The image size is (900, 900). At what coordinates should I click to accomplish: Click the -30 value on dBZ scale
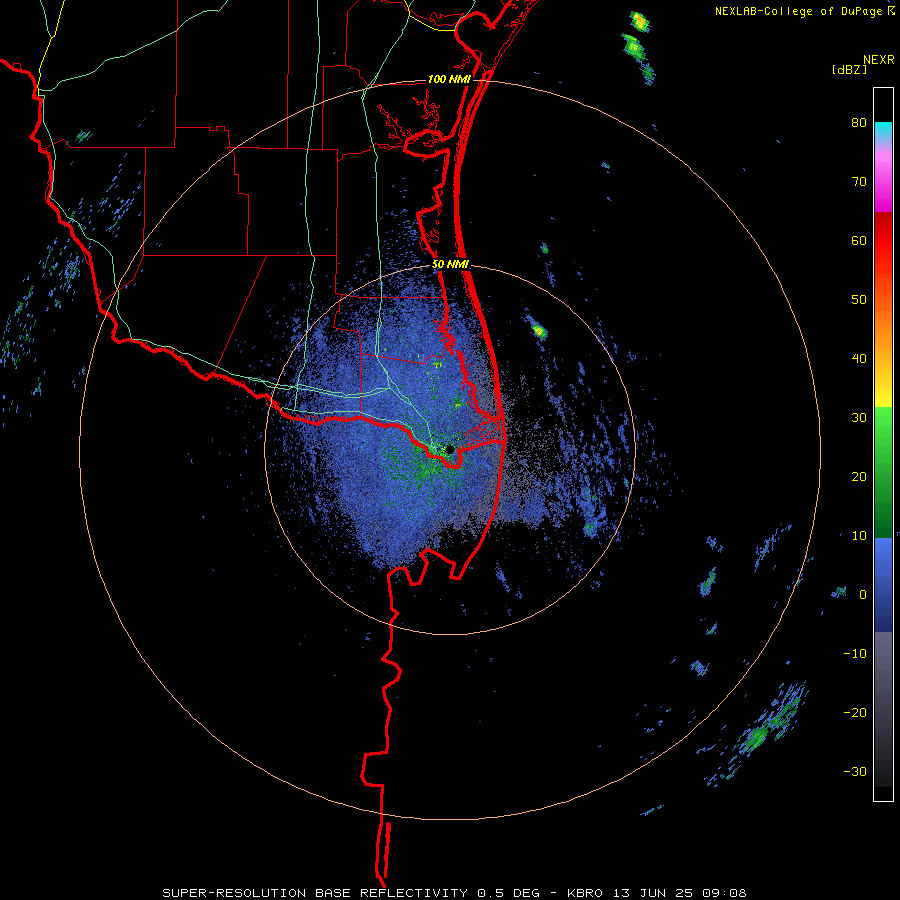tap(855, 771)
